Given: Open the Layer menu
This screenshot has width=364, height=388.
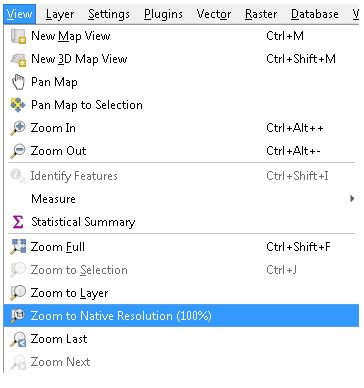Looking at the screenshot, I should (60, 14).
